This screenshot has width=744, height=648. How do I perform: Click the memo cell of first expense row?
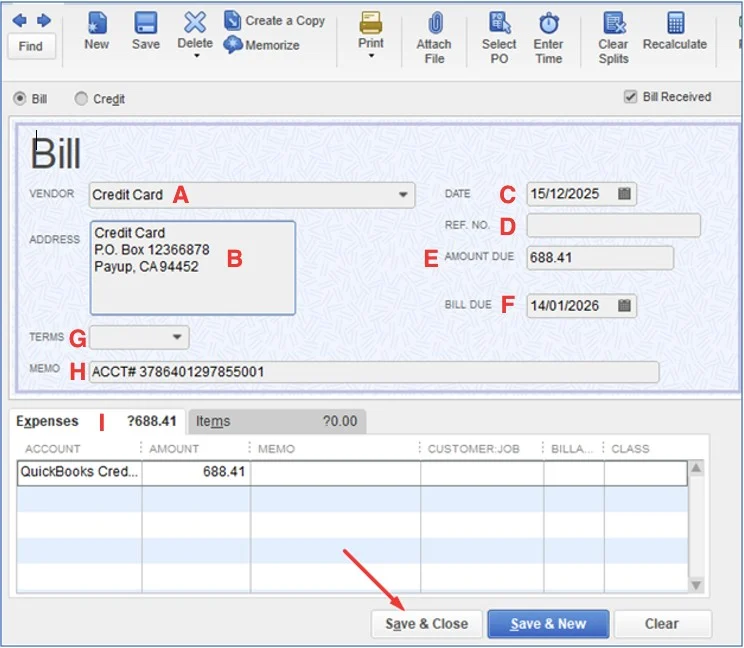tap(335, 472)
